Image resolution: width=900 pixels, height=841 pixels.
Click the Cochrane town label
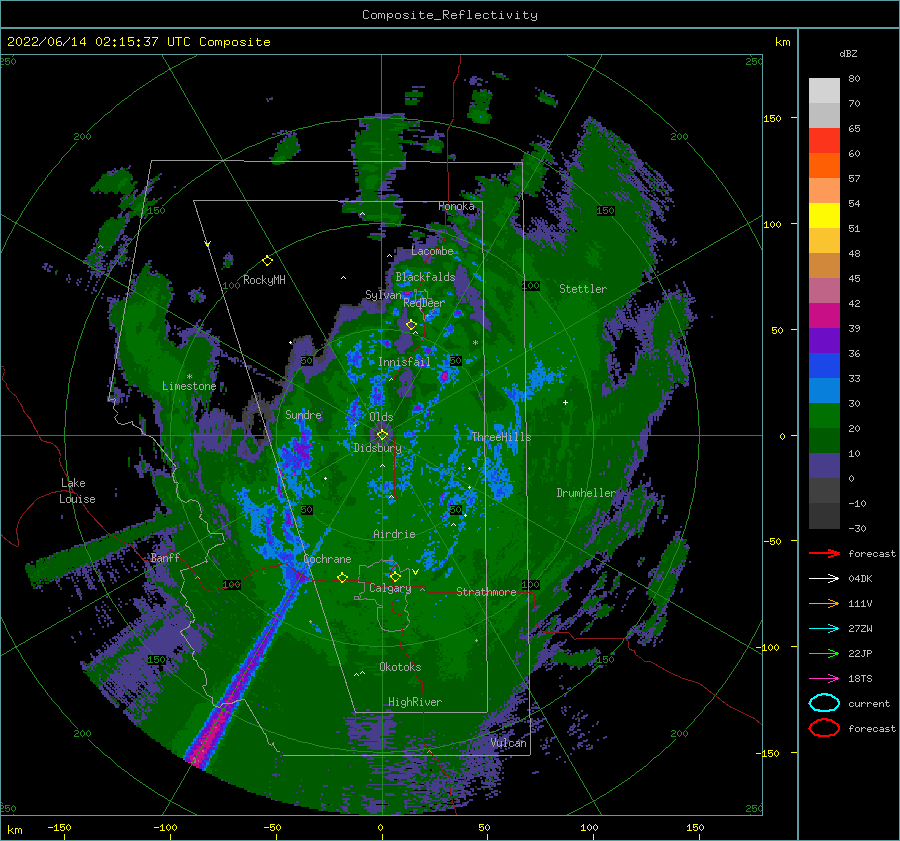coord(327,559)
